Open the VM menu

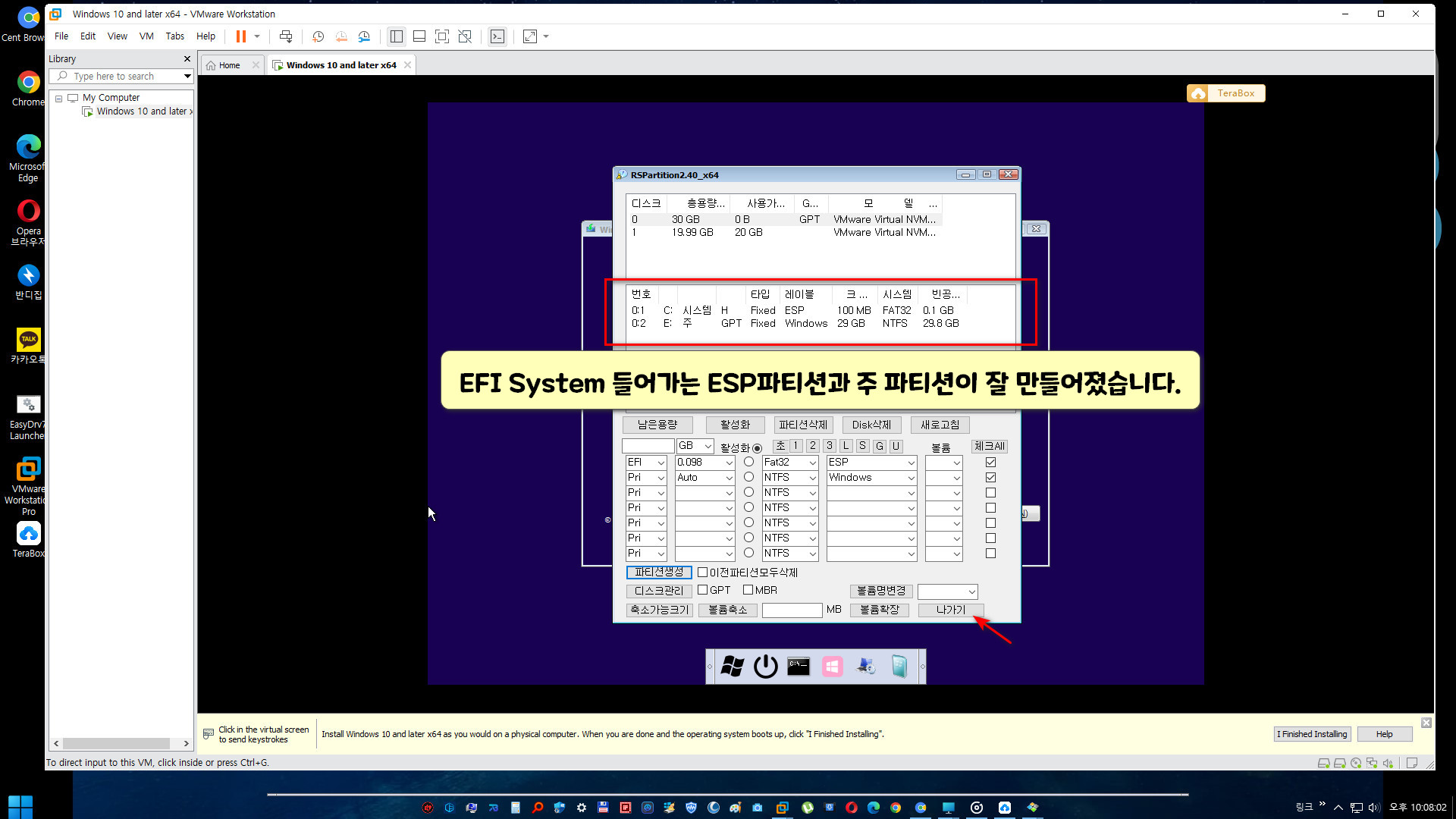tap(146, 36)
